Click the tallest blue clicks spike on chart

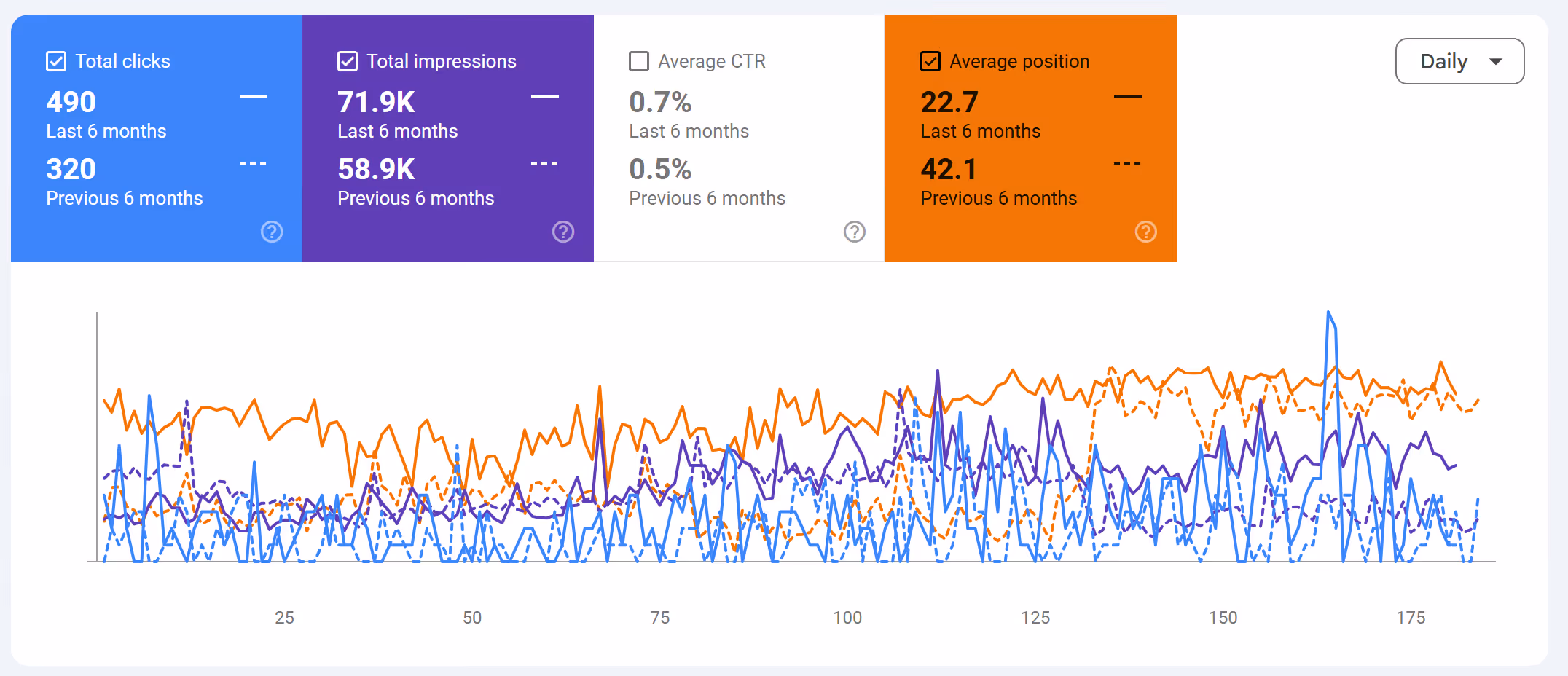[1329, 313]
